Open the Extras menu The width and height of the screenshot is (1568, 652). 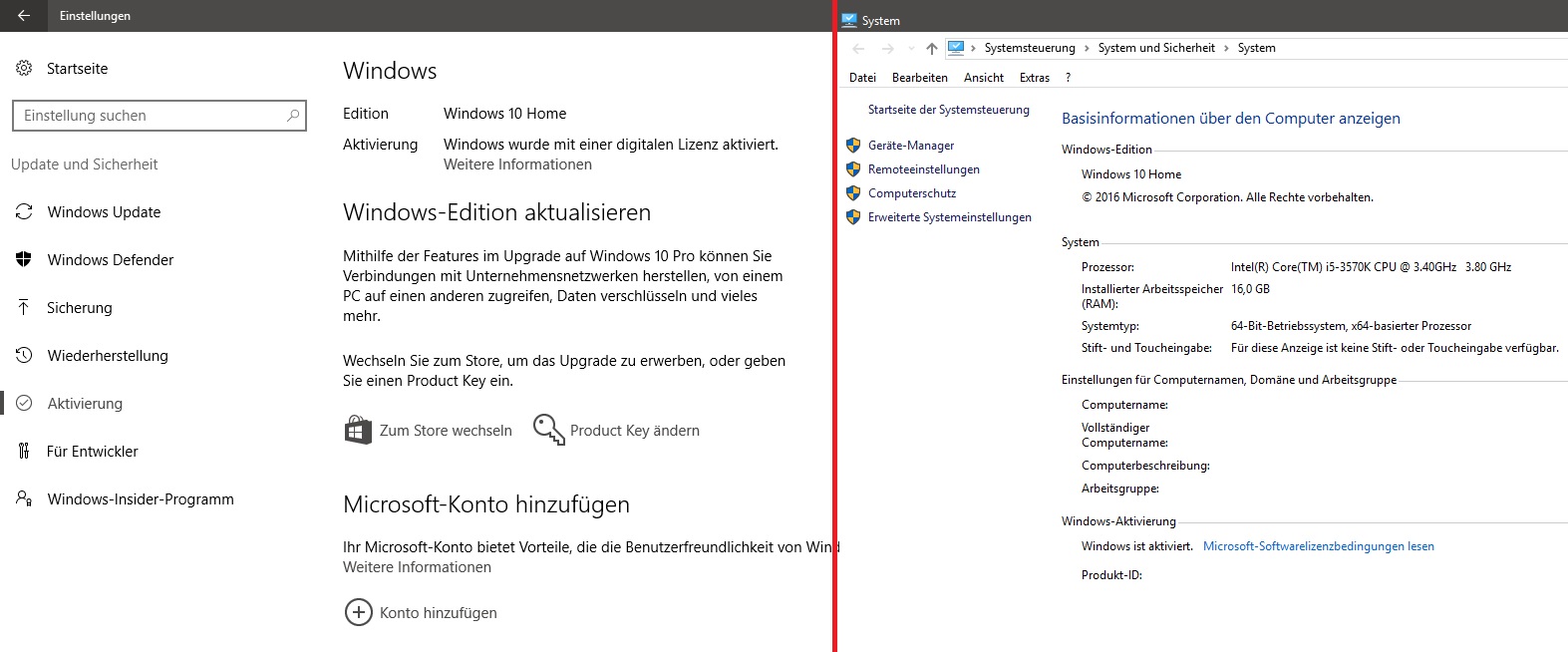1035,78
